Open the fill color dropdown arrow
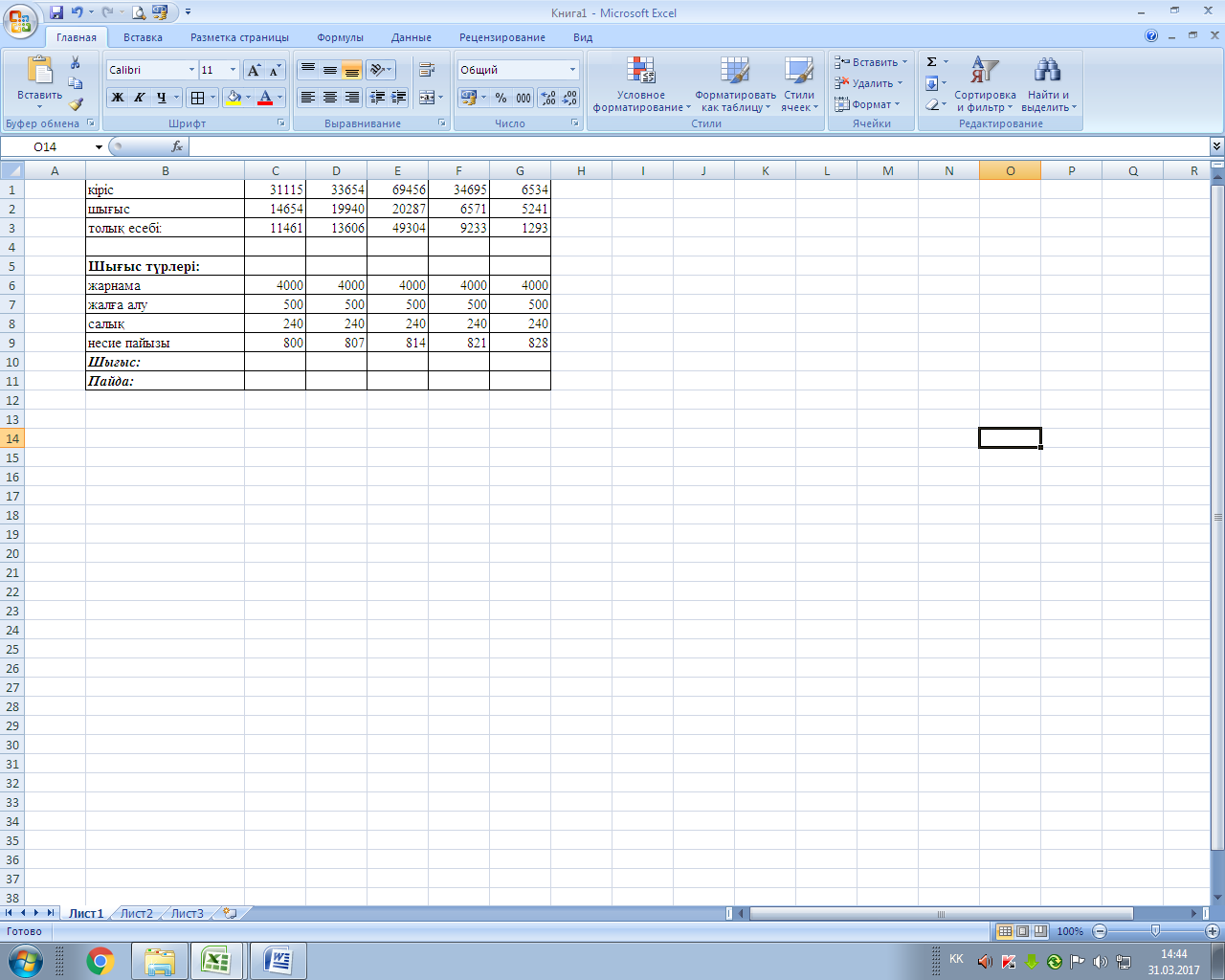This screenshot has width=1225, height=980. click(x=248, y=98)
